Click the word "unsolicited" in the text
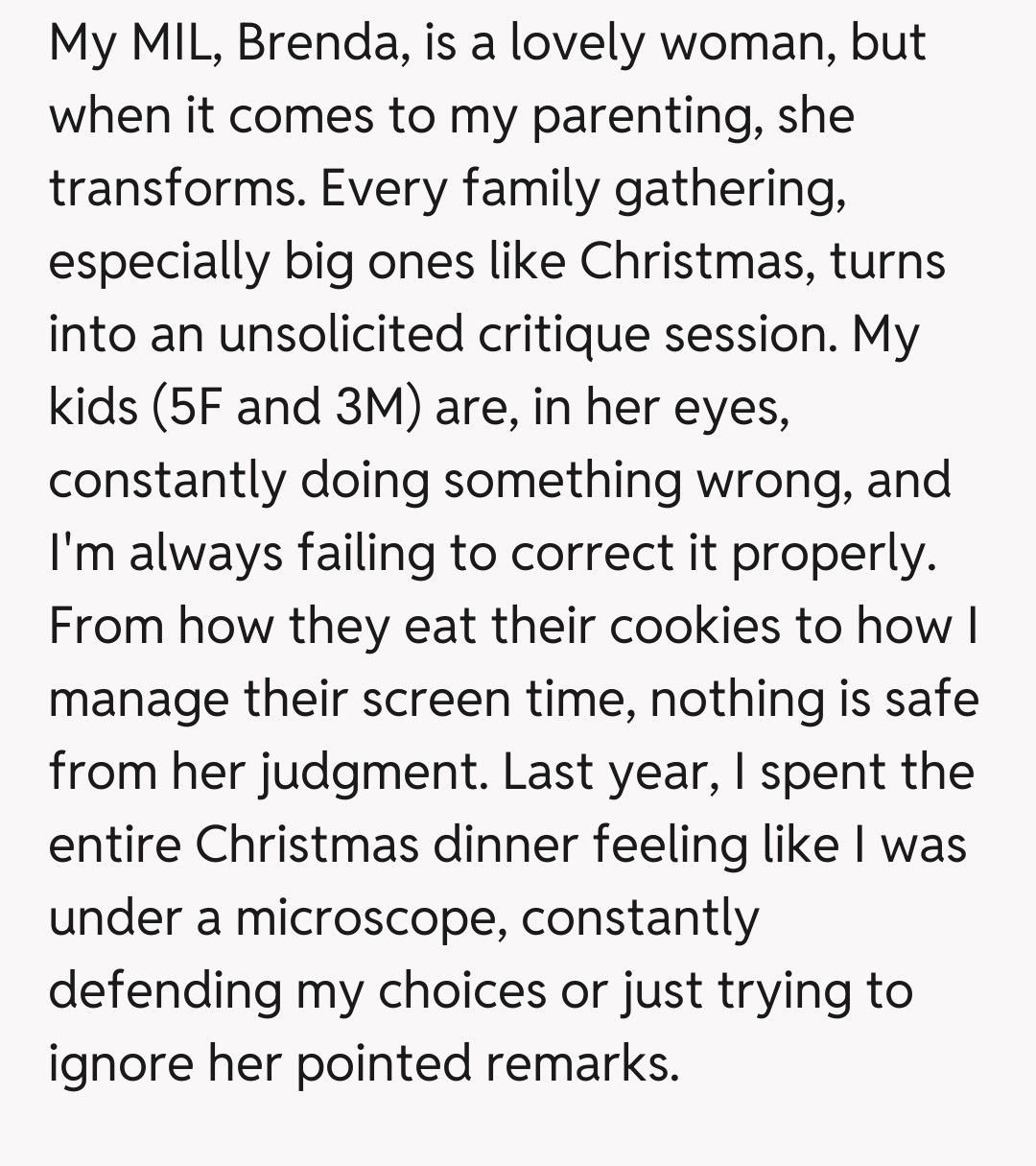Image resolution: width=1036 pixels, height=1166 pixels. pyautogui.click(x=341, y=335)
